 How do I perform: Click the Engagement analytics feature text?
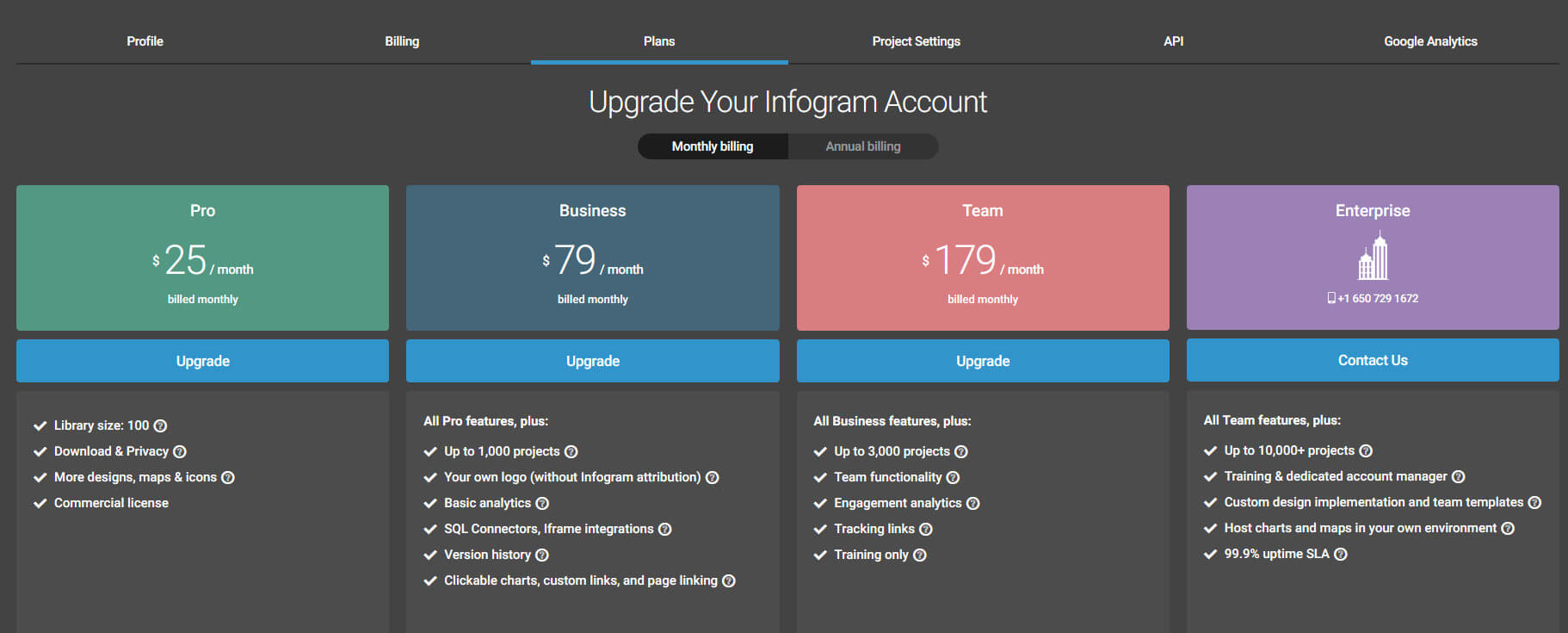pyautogui.click(x=898, y=503)
